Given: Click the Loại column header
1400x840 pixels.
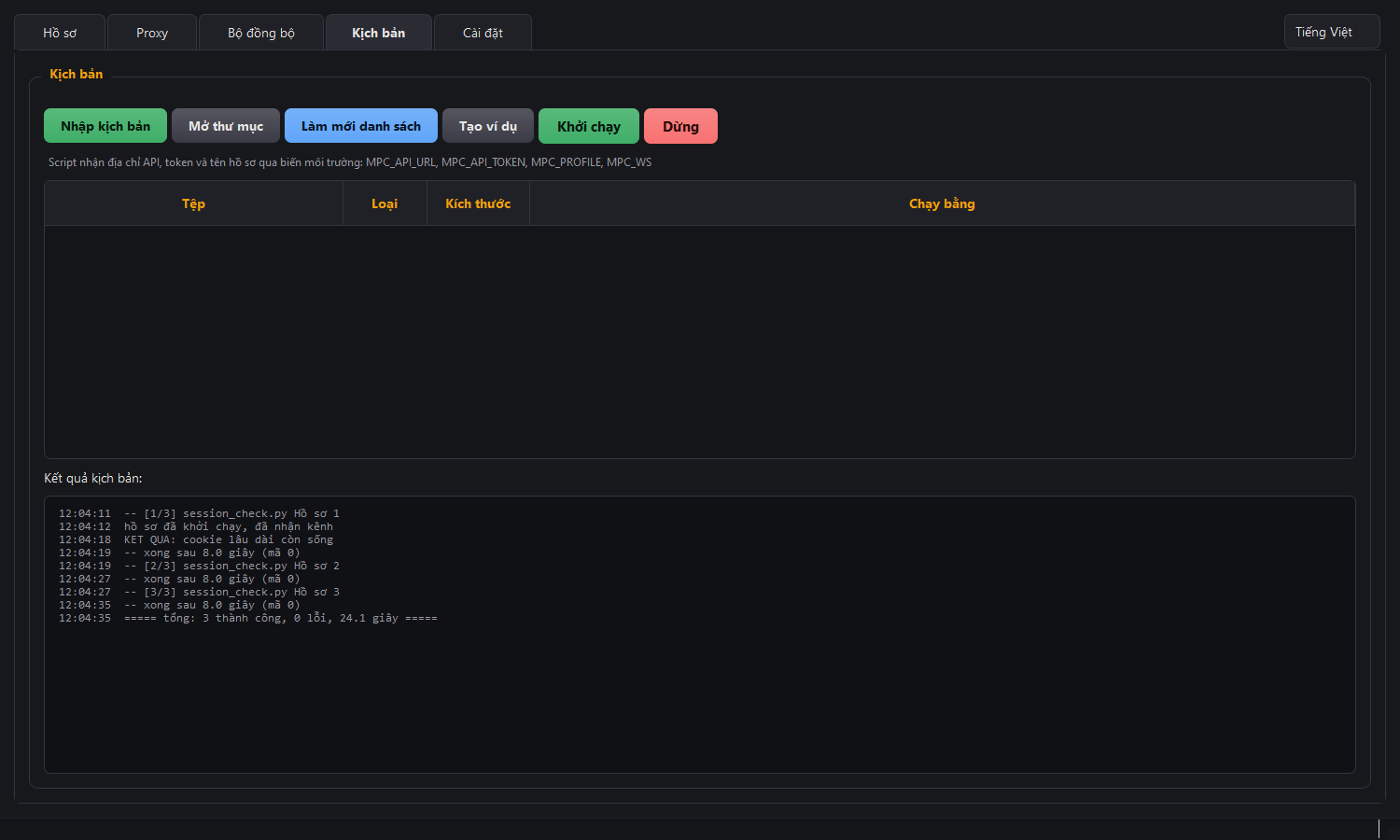Looking at the screenshot, I should tap(385, 203).
